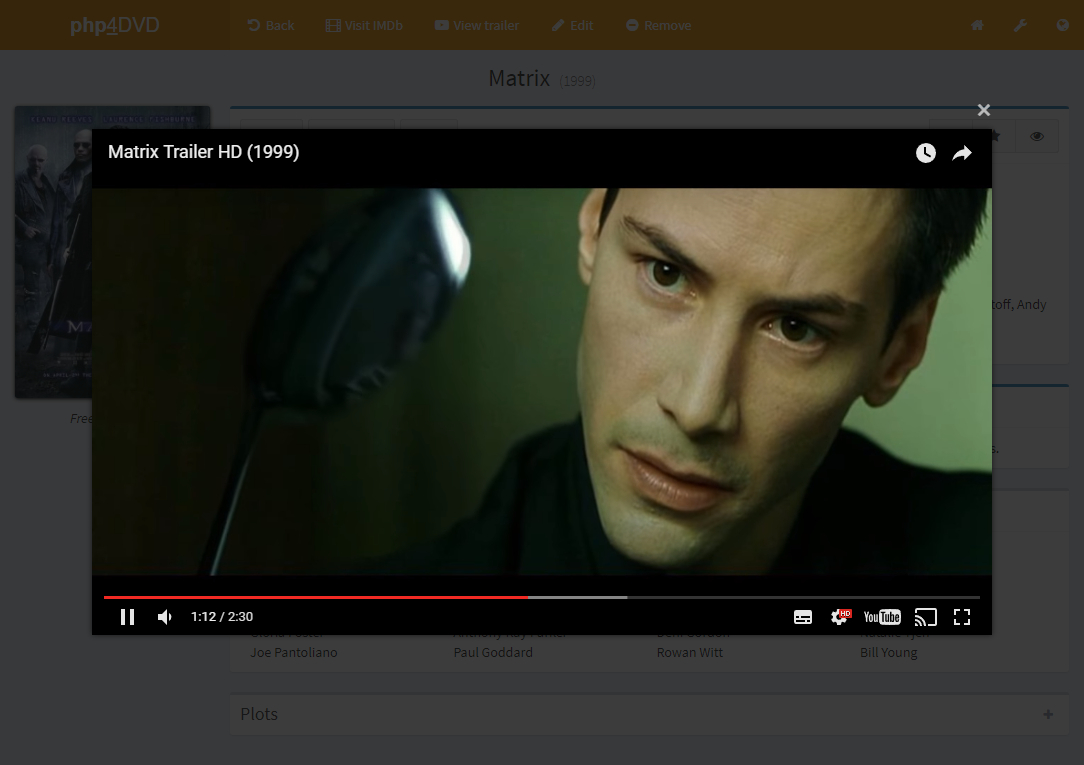Click the Plots section heading
The height and width of the screenshot is (765, 1084).
pyautogui.click(x=259, y=714)
